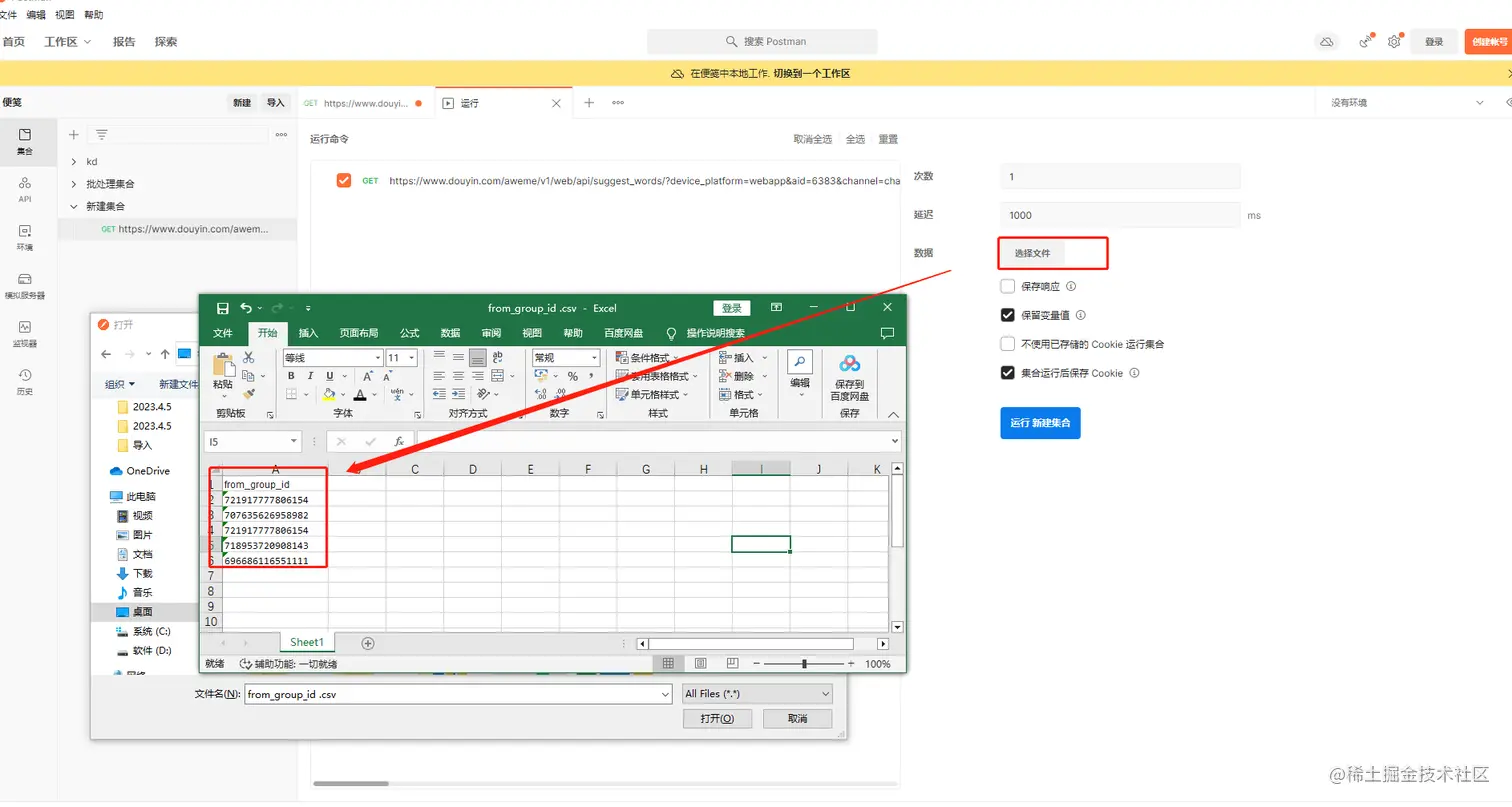Click the Excel fill color paint bucket
Image resolution: width=1512 pixels, height=807 pixels.
(329, 395)
